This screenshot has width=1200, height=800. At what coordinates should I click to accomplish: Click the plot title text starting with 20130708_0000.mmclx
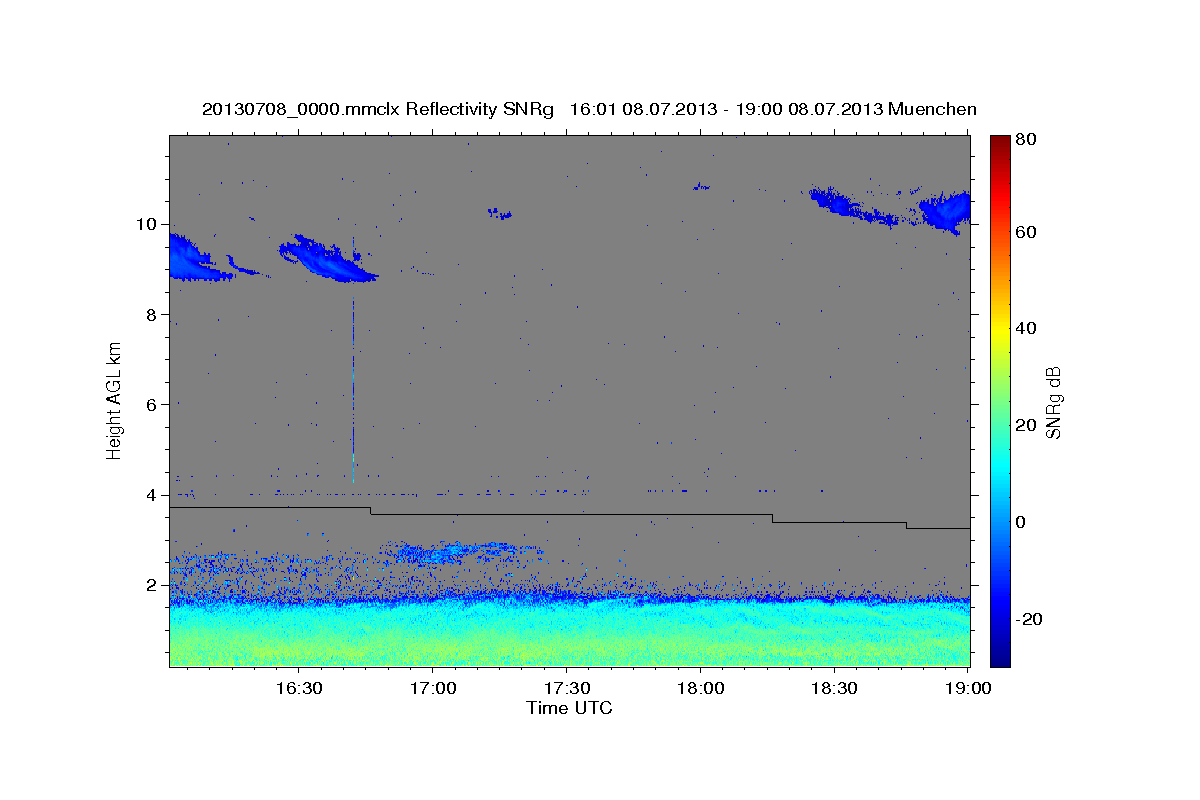pos(589,109)
